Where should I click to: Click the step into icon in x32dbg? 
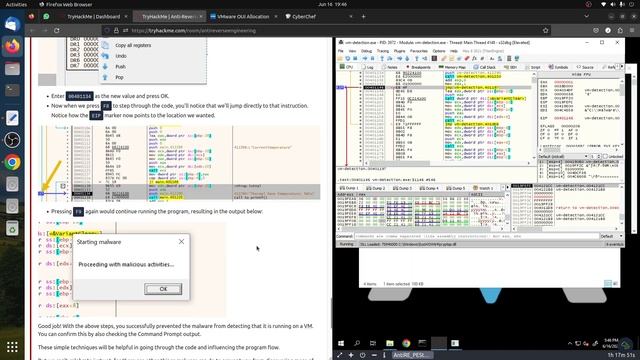point(382,58)
